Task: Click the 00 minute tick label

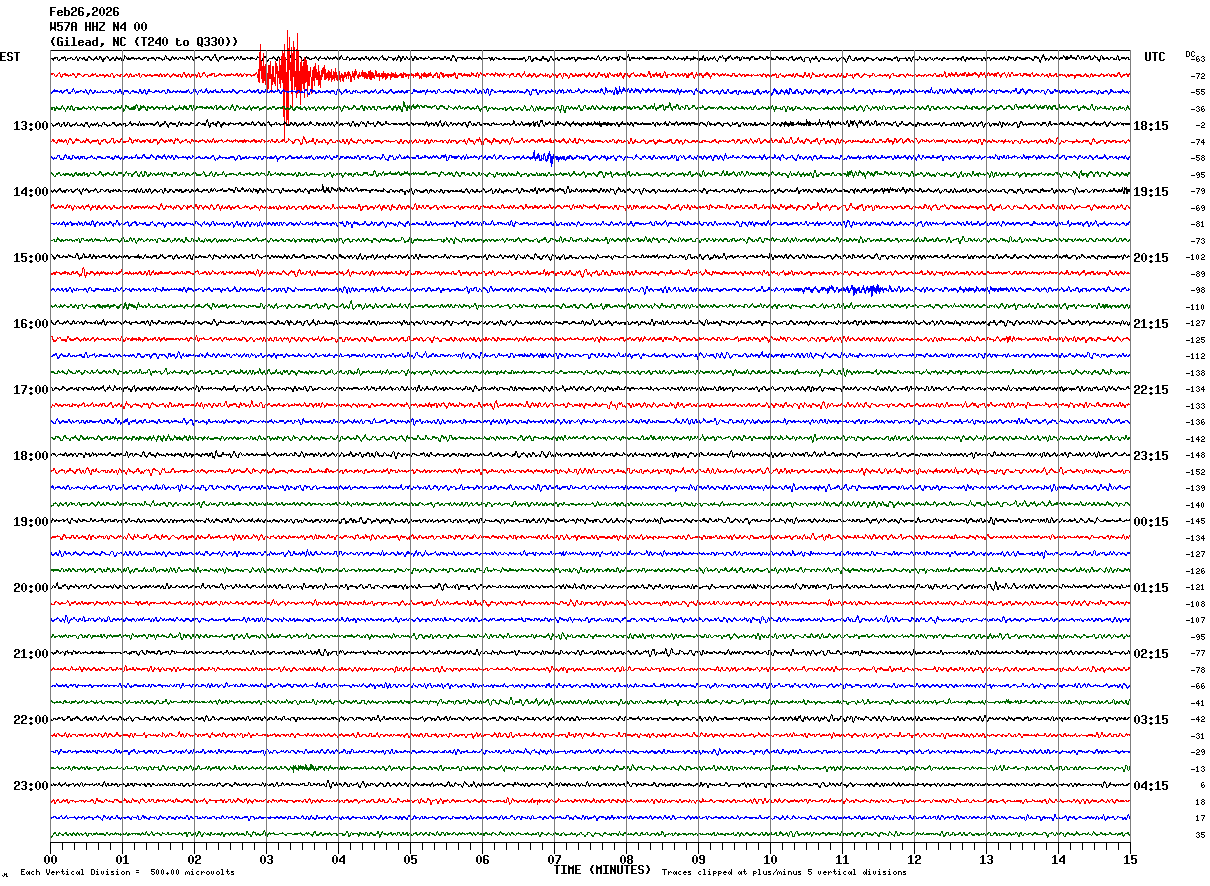Action: [x=51, y=859]
